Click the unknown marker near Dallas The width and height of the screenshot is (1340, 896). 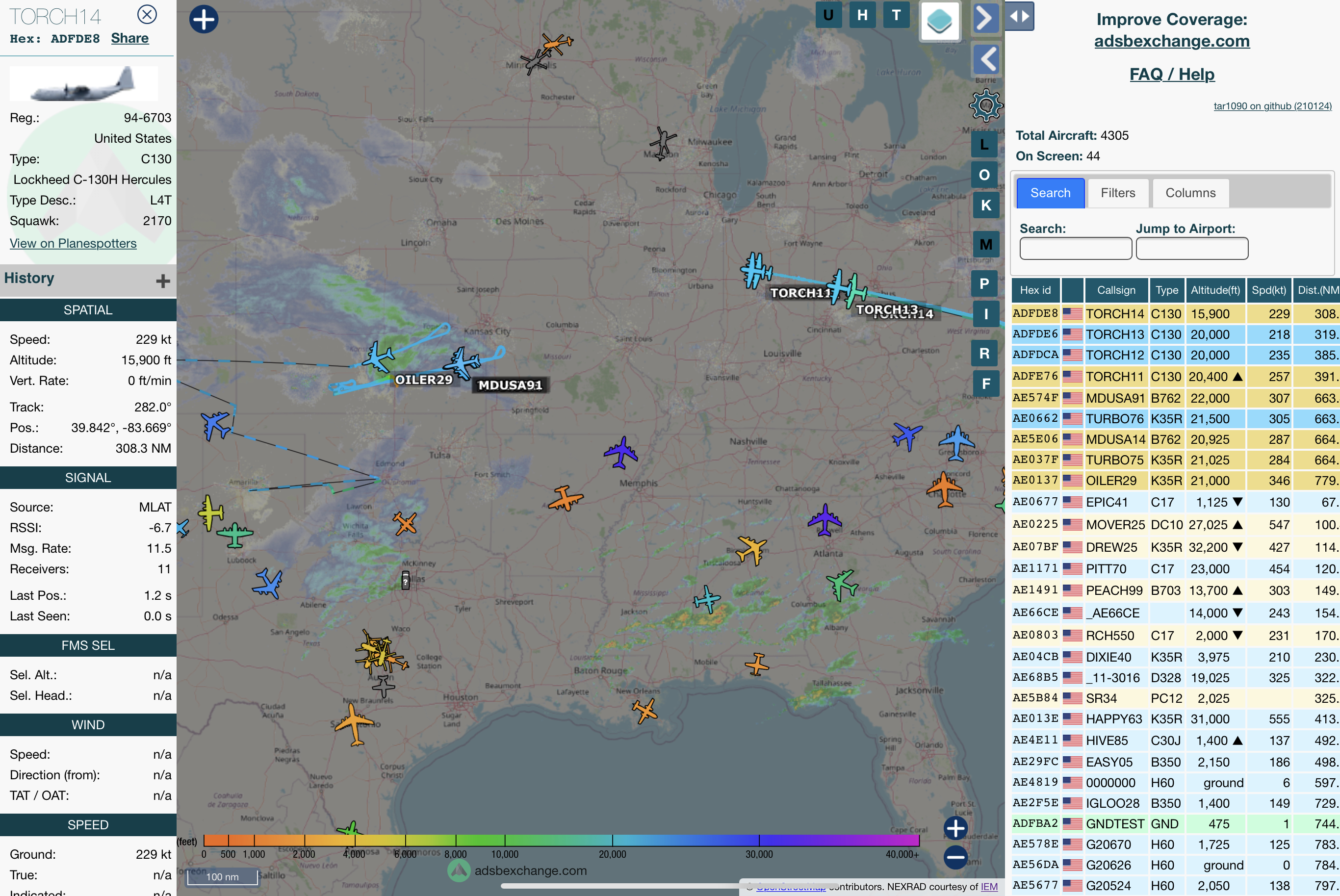[x=405, y=580]
